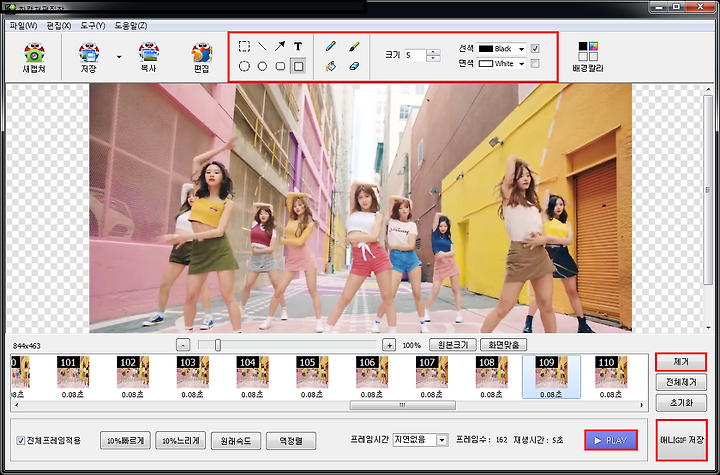720x475 pixels.
Task: Click the zoom in plus button
Action: pos(389,345)
